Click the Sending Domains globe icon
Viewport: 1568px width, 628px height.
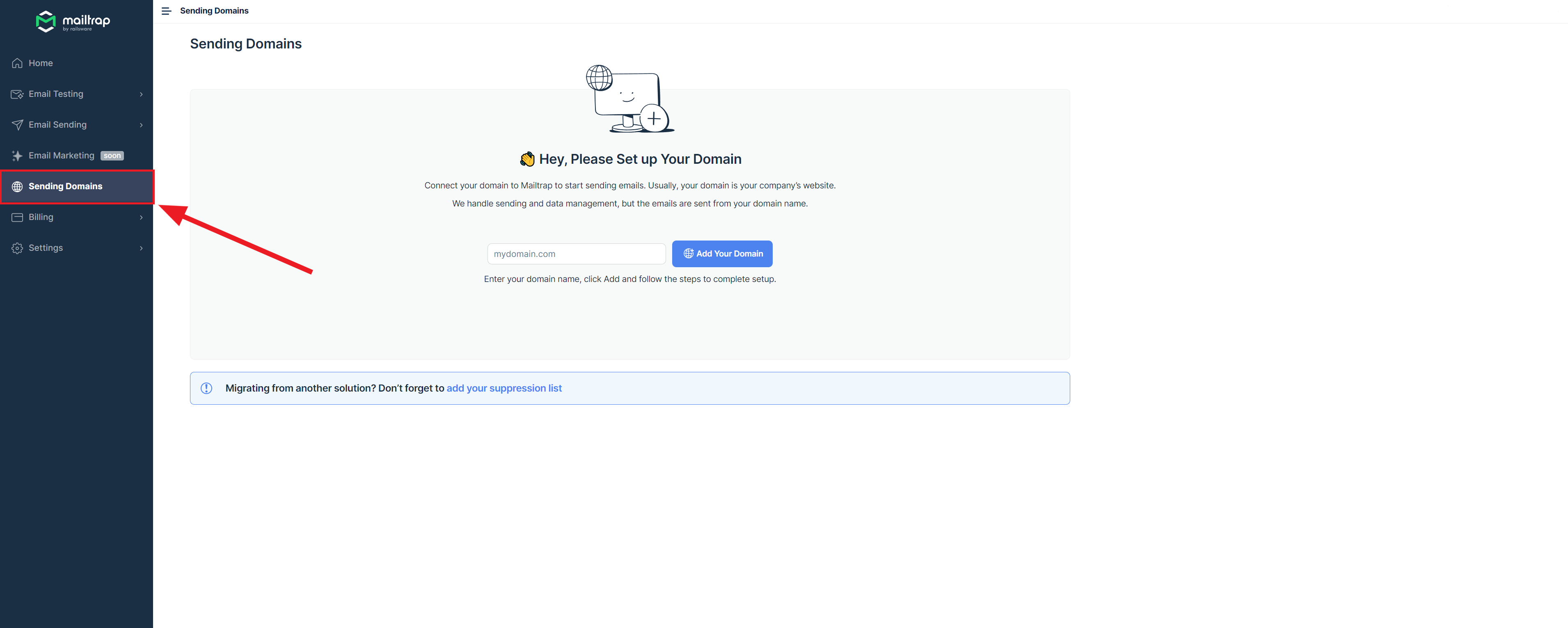[17, 186]
